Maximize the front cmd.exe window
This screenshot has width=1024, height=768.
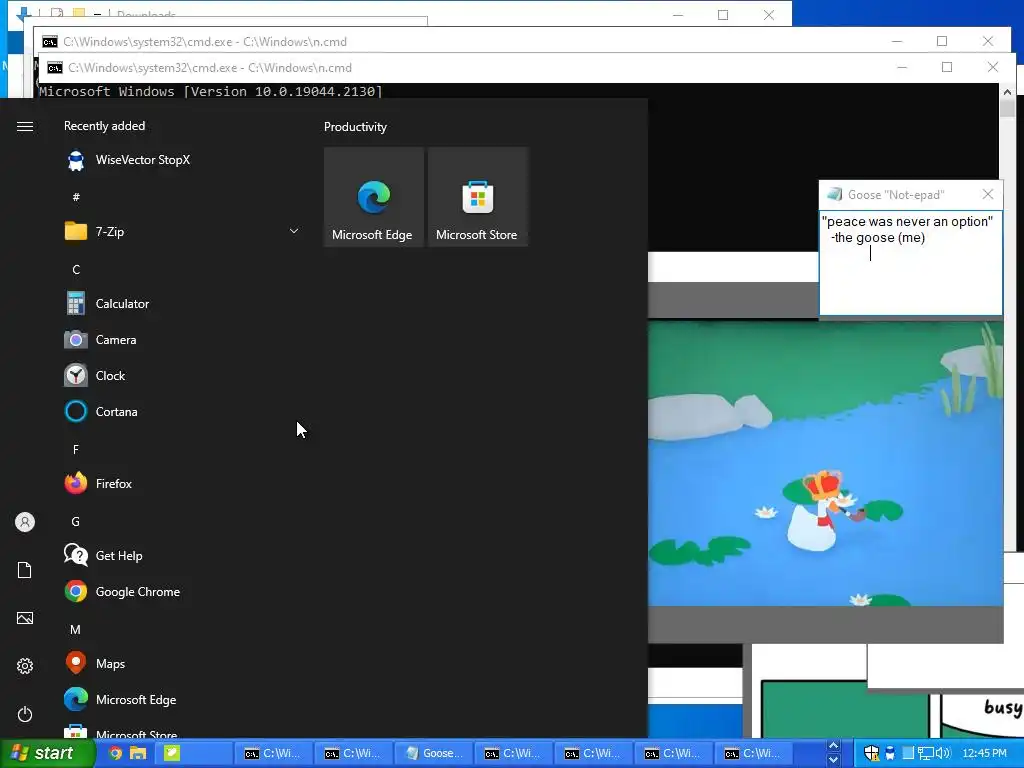(x=947, y=67)
